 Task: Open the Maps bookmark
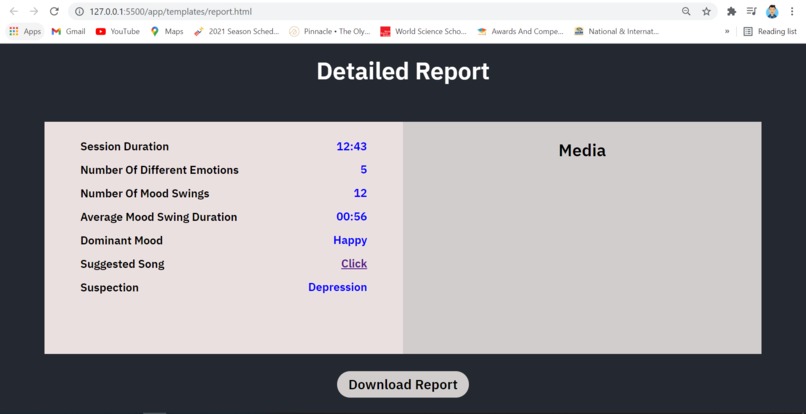coord(167,31)
